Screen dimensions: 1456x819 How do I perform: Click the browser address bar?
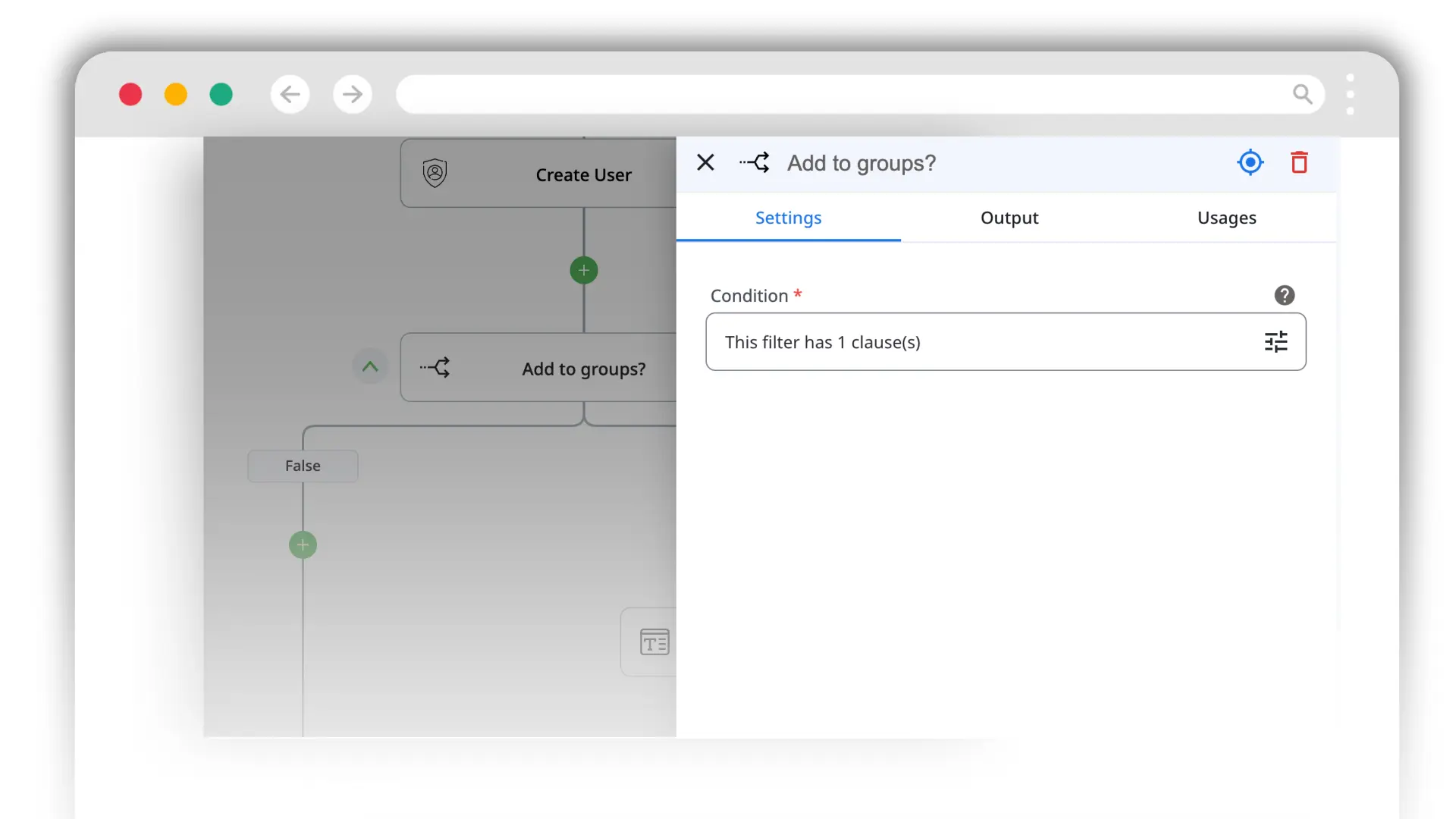(860, 94)
